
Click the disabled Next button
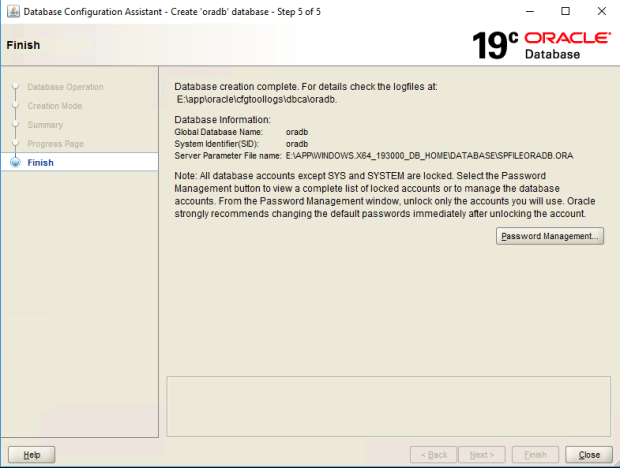coord(482,455)
